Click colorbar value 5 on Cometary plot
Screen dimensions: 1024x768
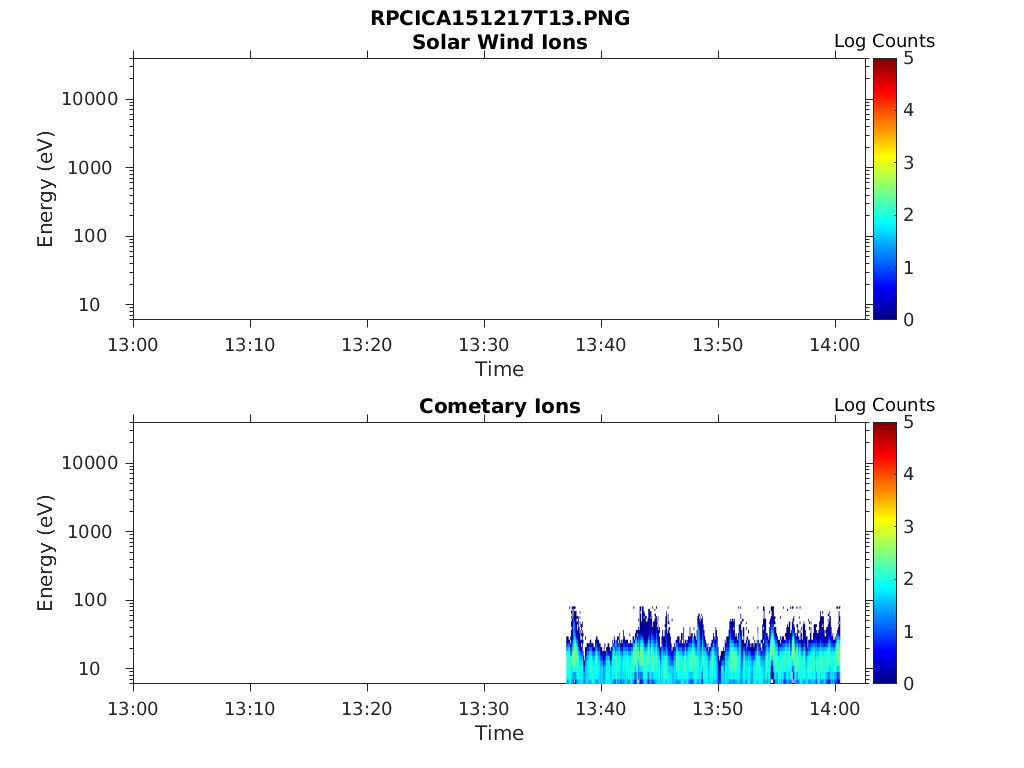tap(908, 423)
